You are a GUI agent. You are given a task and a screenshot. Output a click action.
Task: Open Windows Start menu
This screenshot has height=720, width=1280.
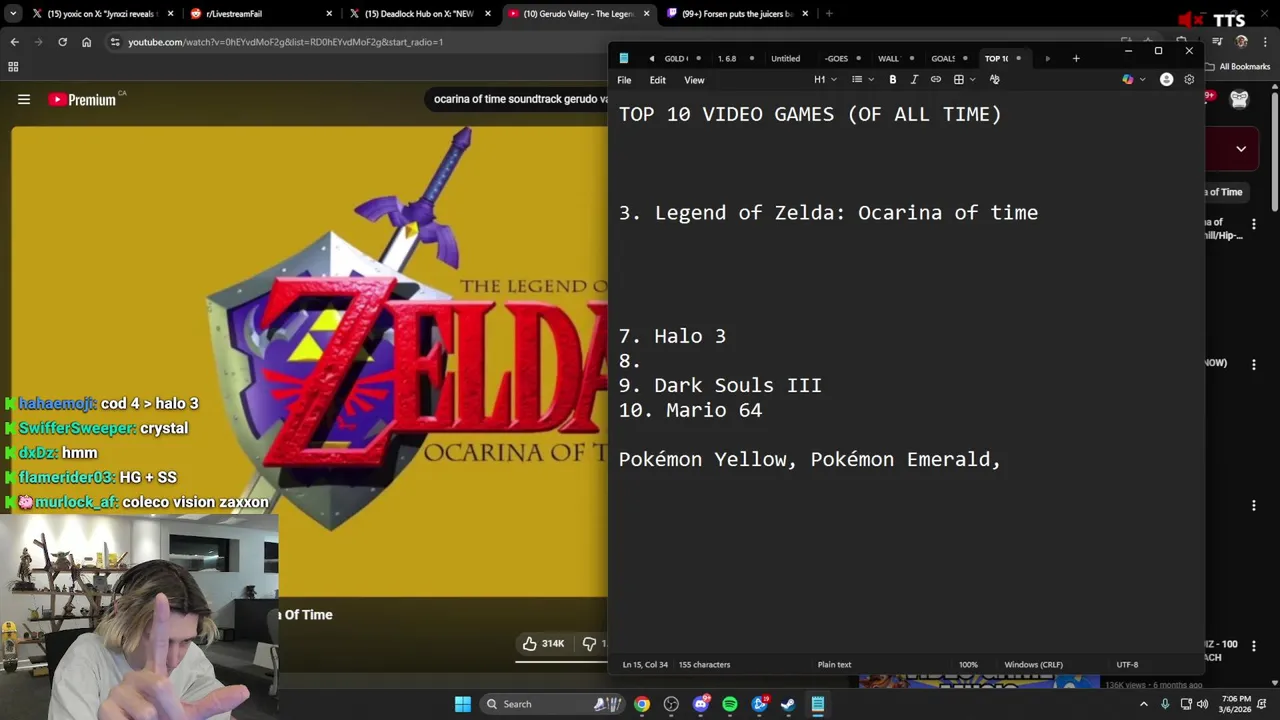[463, 704]
